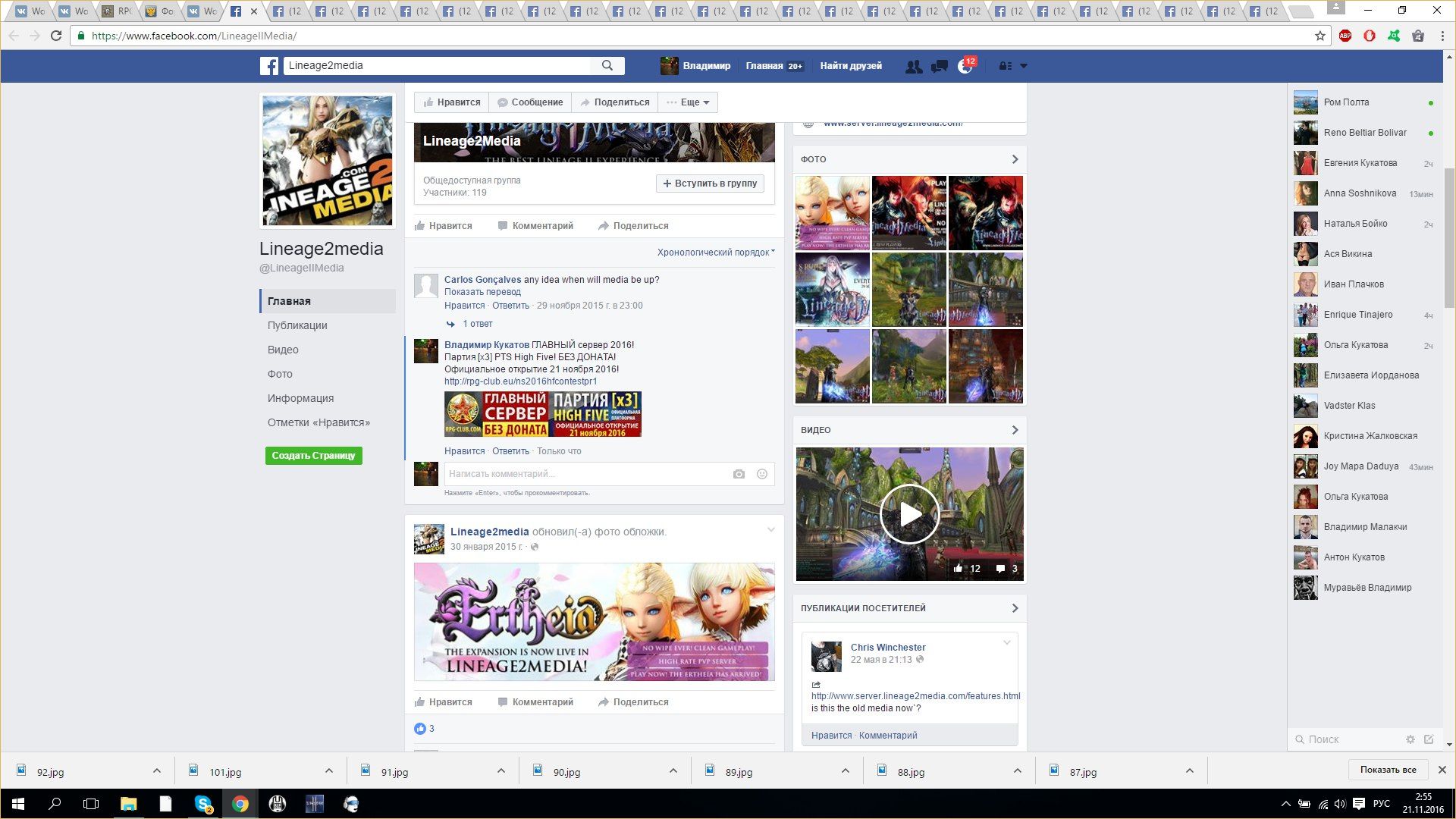Click Найти друзей in top bar
The width and height of the screenshot is (1456, 819).
coord(851,66)
